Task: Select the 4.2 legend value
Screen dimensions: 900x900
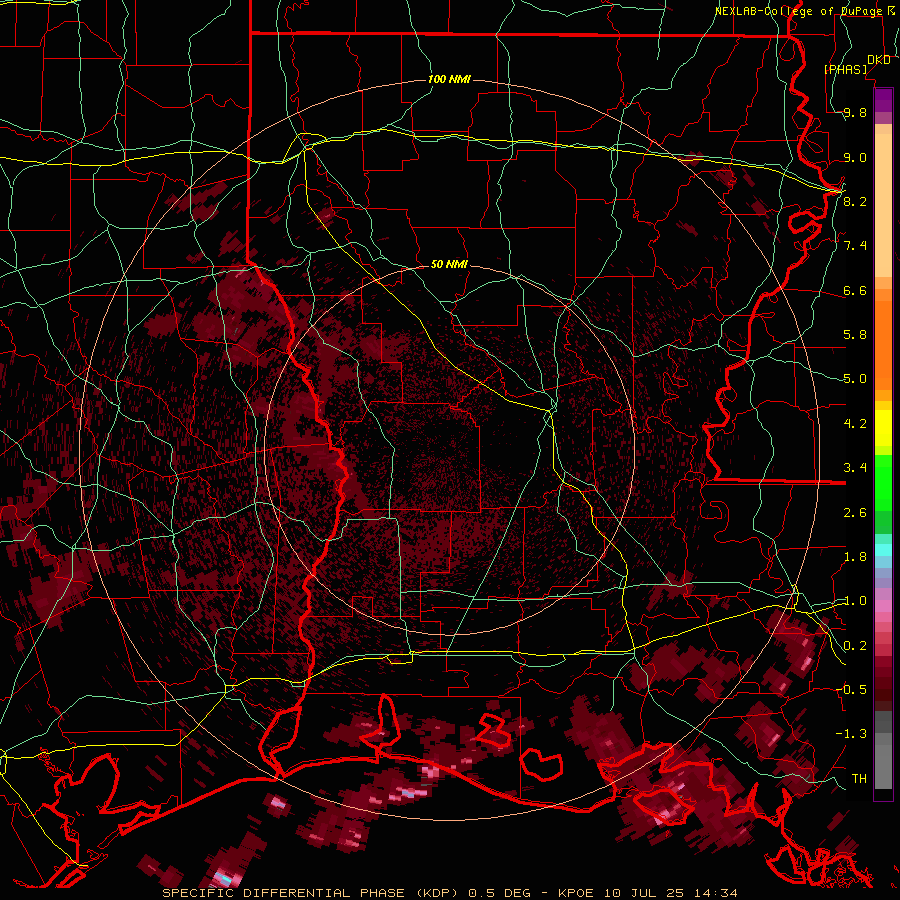Action: [855, 424]
